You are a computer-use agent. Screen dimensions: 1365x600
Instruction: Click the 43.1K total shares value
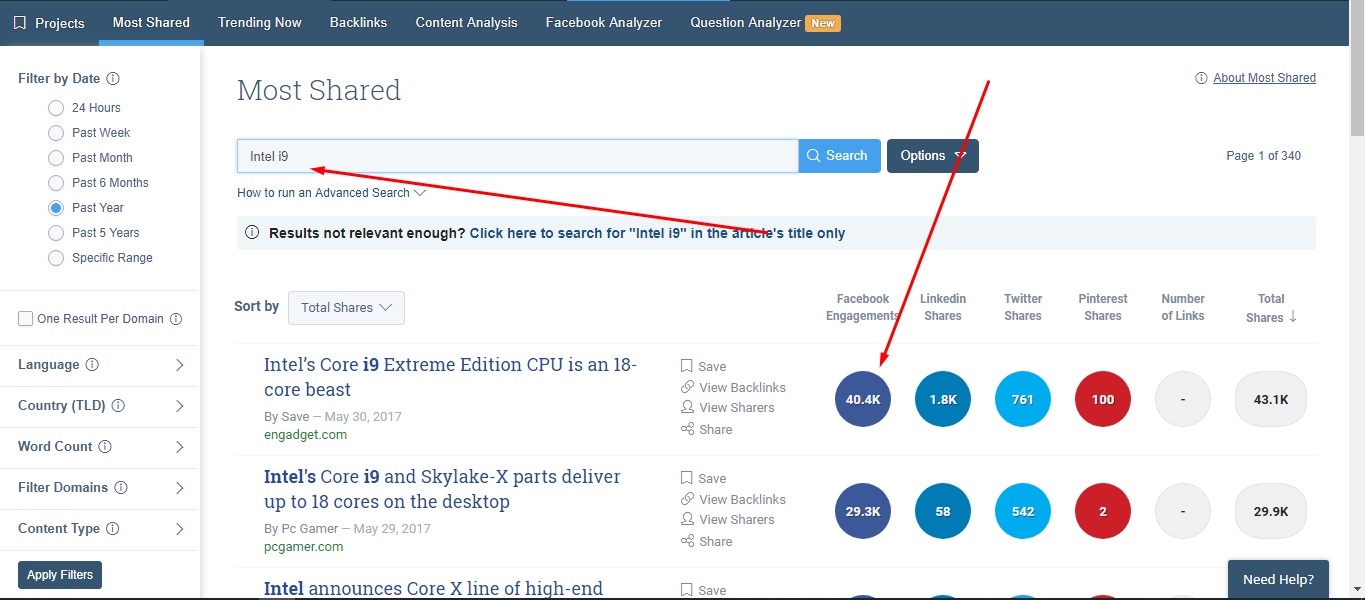[1271, 399]
